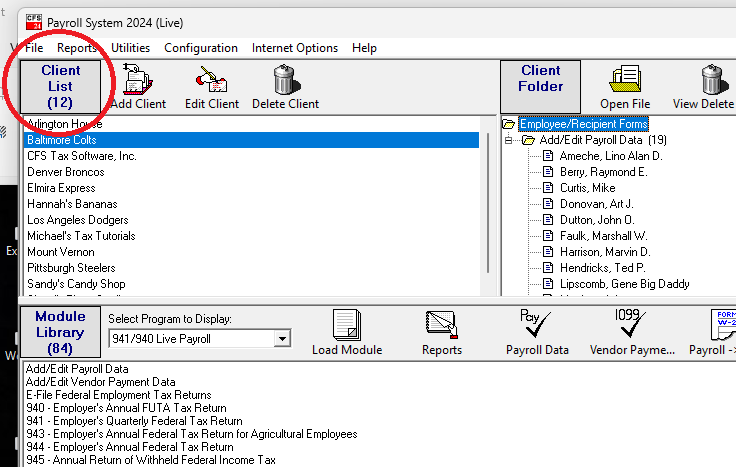Select Arlington House in client list
The height and width of the screenshot is (467, 736).
coord(65,124)
